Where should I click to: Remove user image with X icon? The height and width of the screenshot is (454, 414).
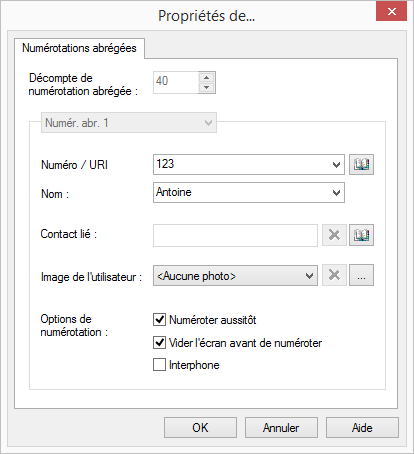tap(334, 275)
